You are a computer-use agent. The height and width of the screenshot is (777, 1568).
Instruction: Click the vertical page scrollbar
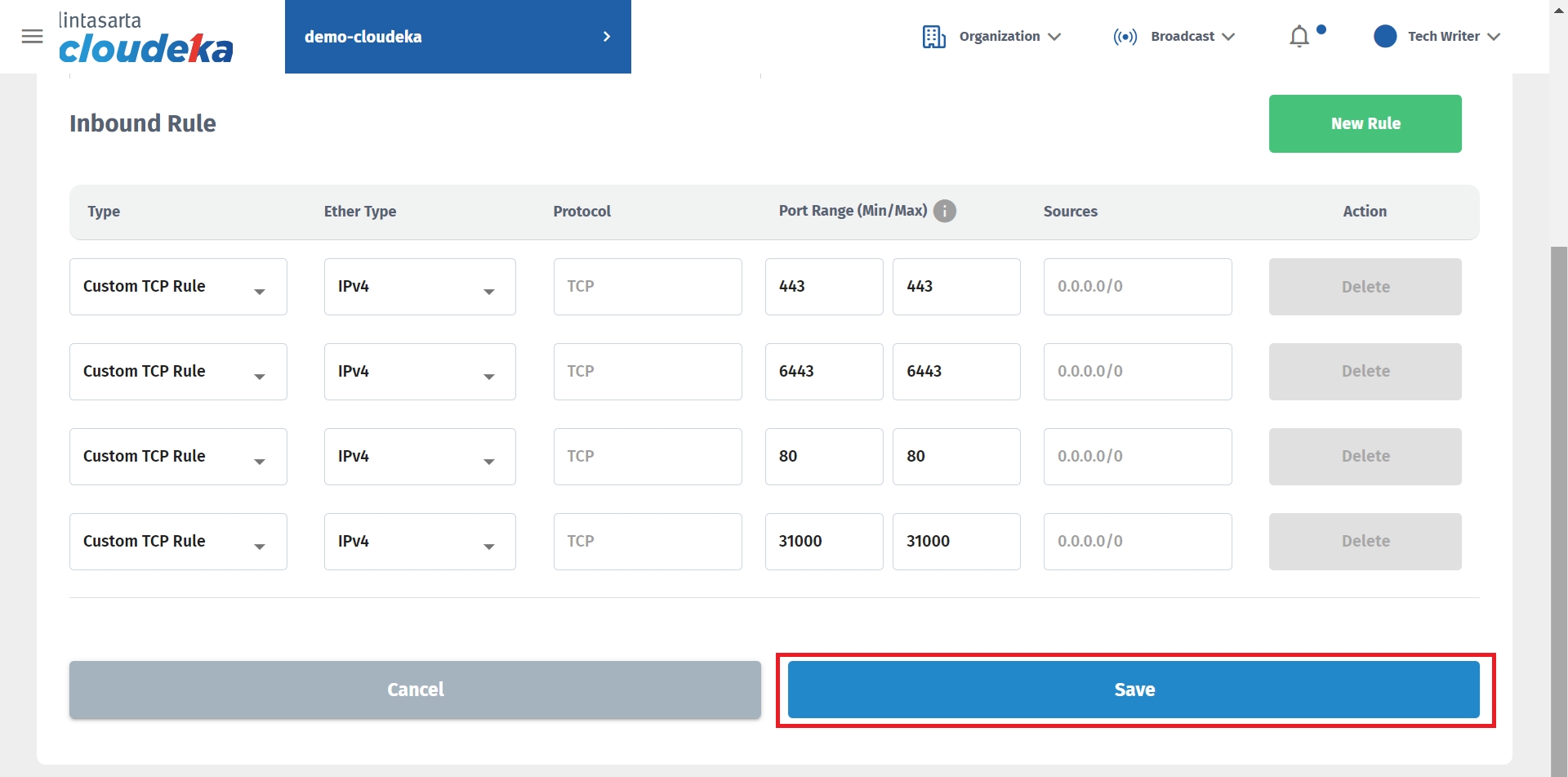(x=1558, y=490)
